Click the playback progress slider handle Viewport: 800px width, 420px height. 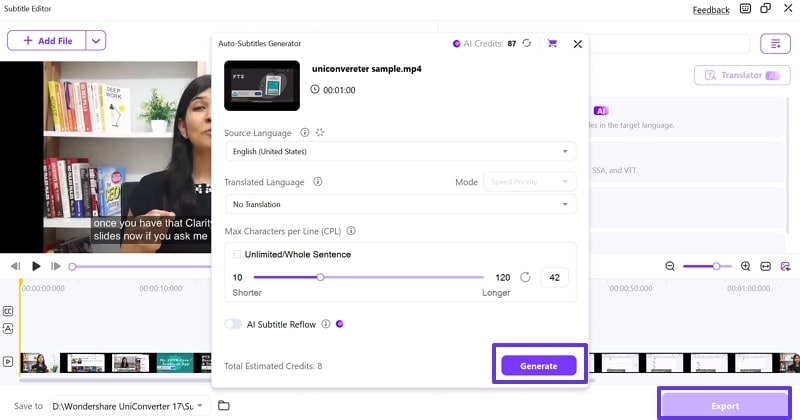[72, 266]
